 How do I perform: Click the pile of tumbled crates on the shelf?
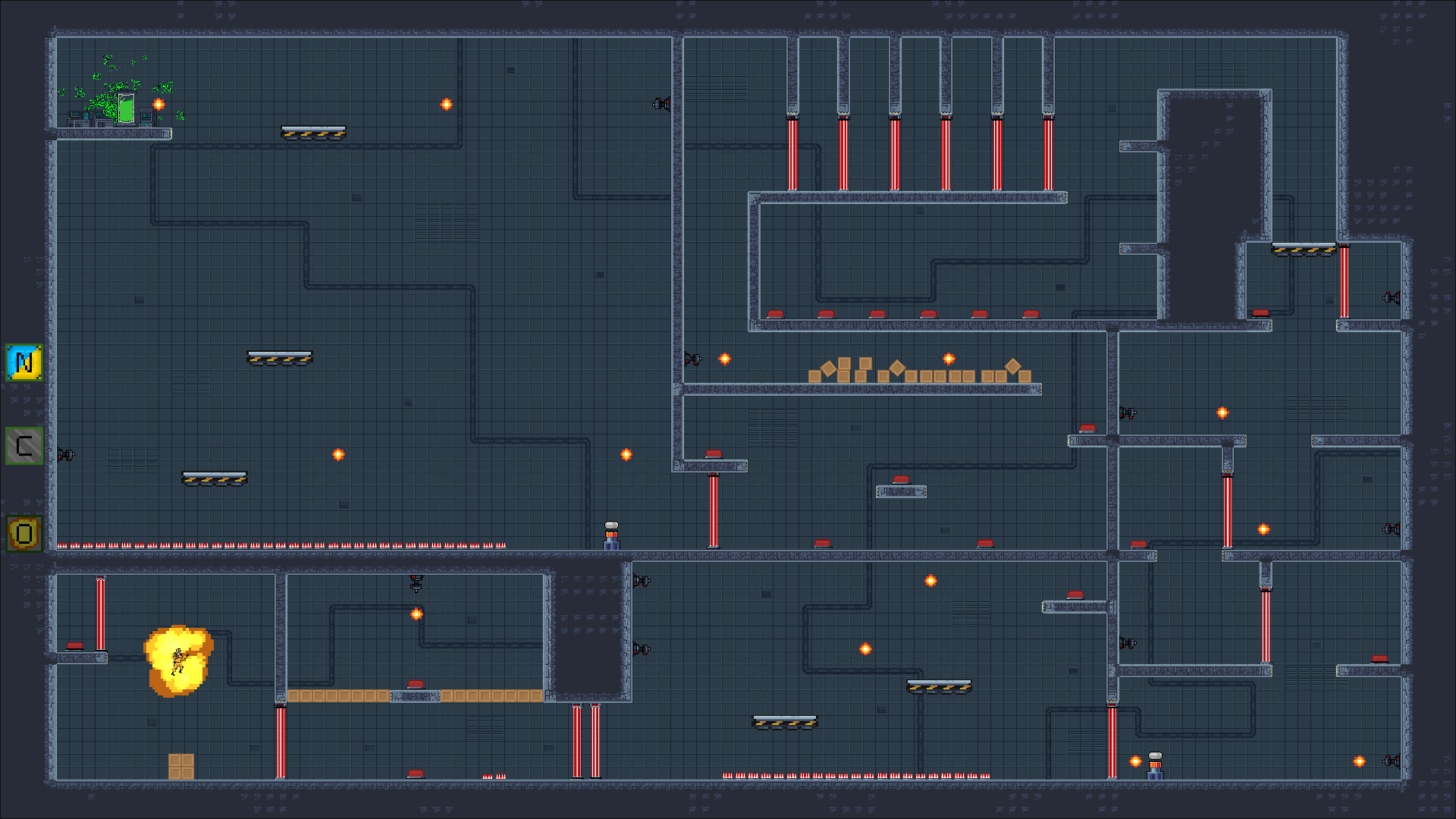919,371
